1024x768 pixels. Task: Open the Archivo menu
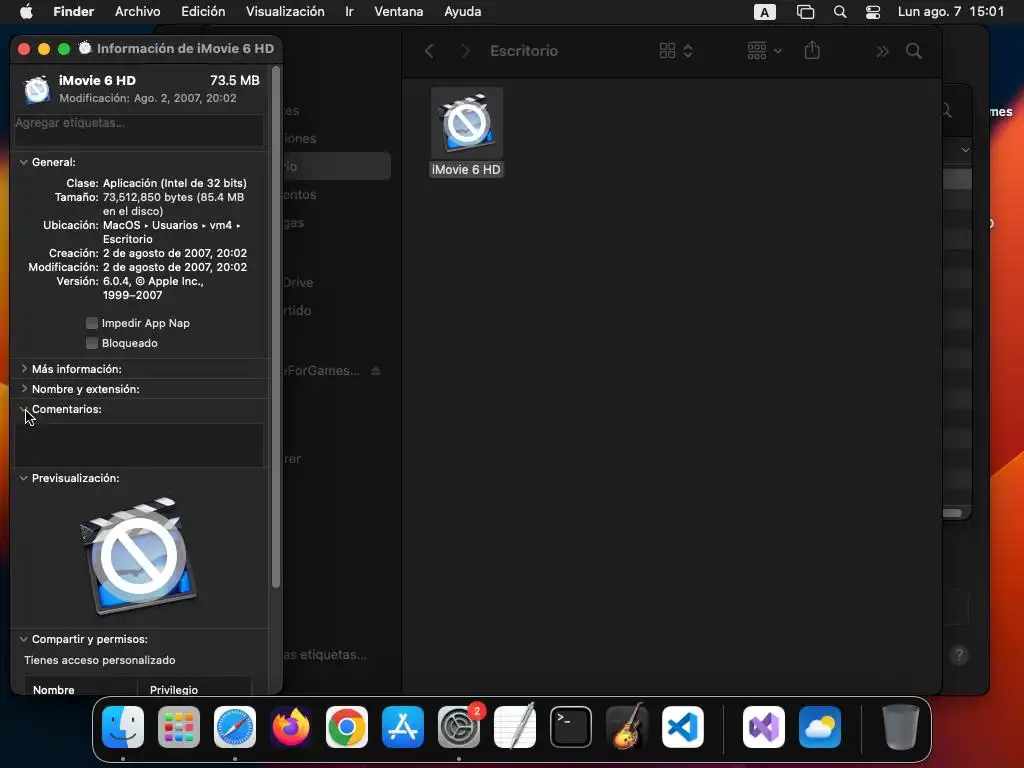[x=137, y=12]
